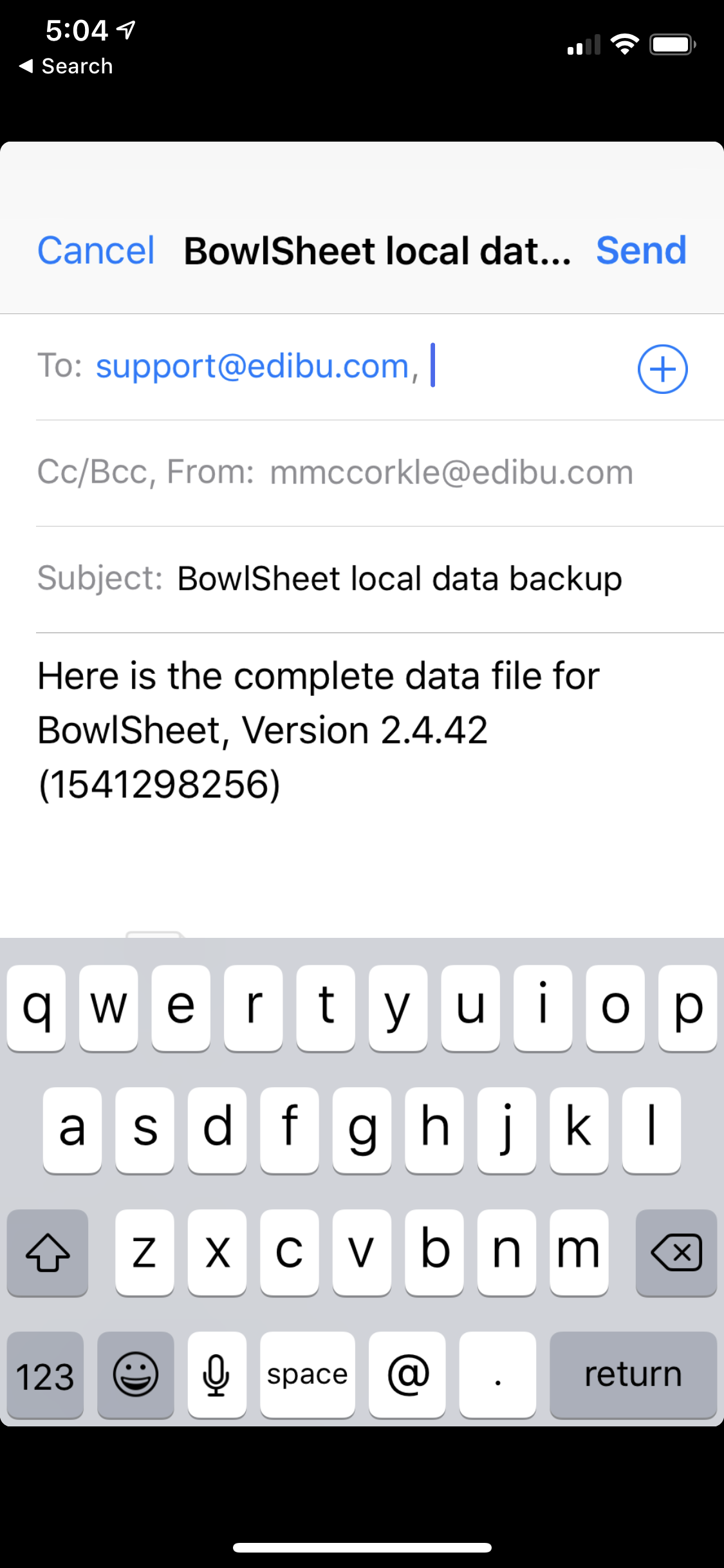Tap the backspace delete key

click(676, 1252)
